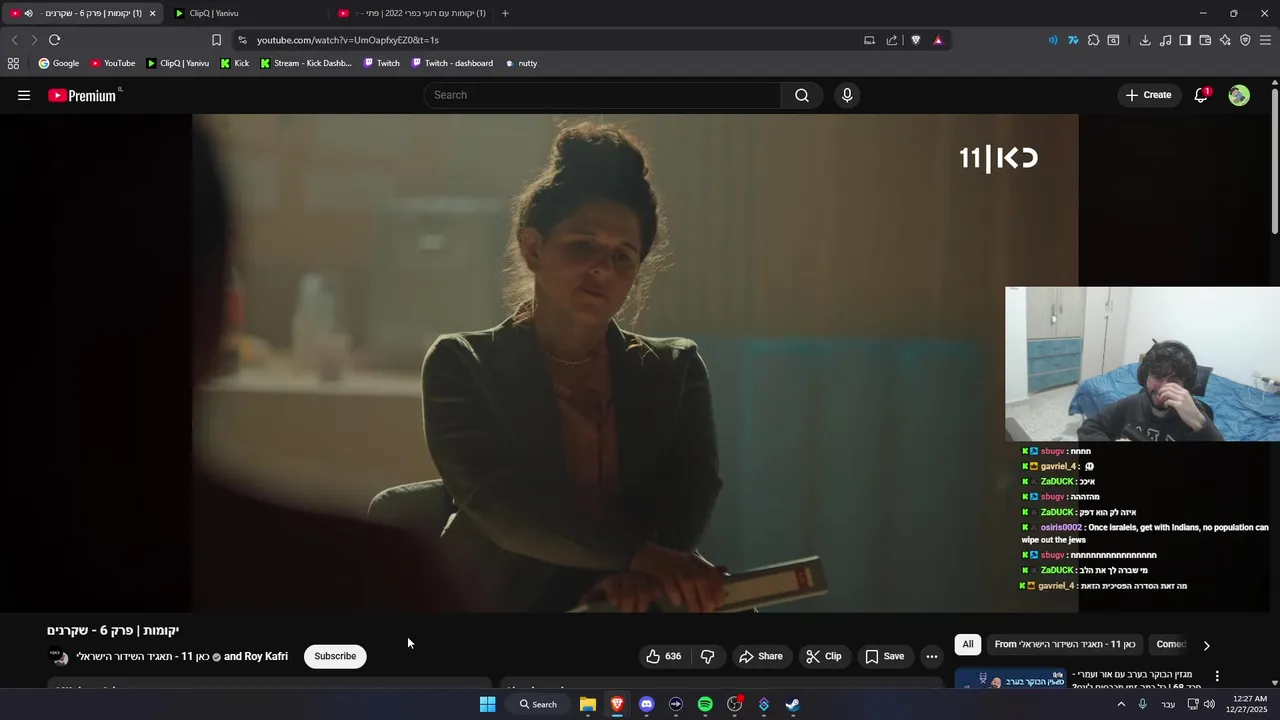
Task: Open the Twitch - dashboard bookmark
Action: pos(451,63)
